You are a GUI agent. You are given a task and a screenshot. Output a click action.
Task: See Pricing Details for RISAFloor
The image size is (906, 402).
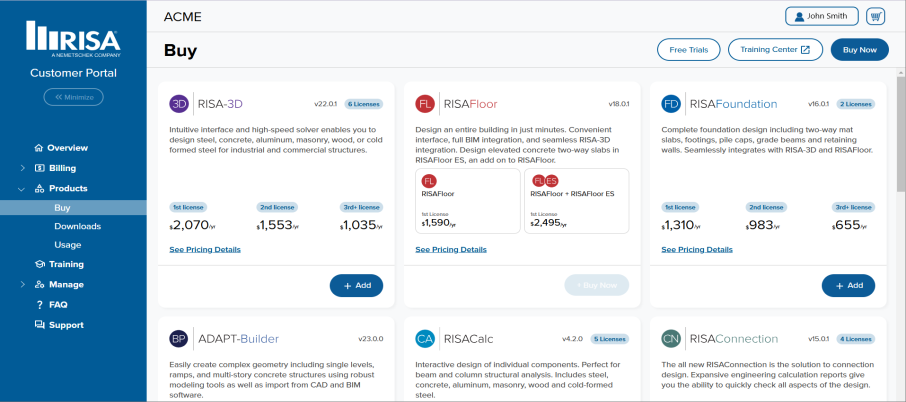pyautogui.click(x=451, y=250)
